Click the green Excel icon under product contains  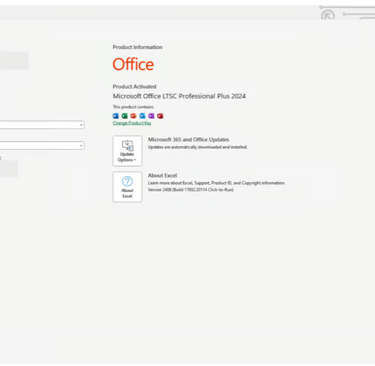coord(125,116)
